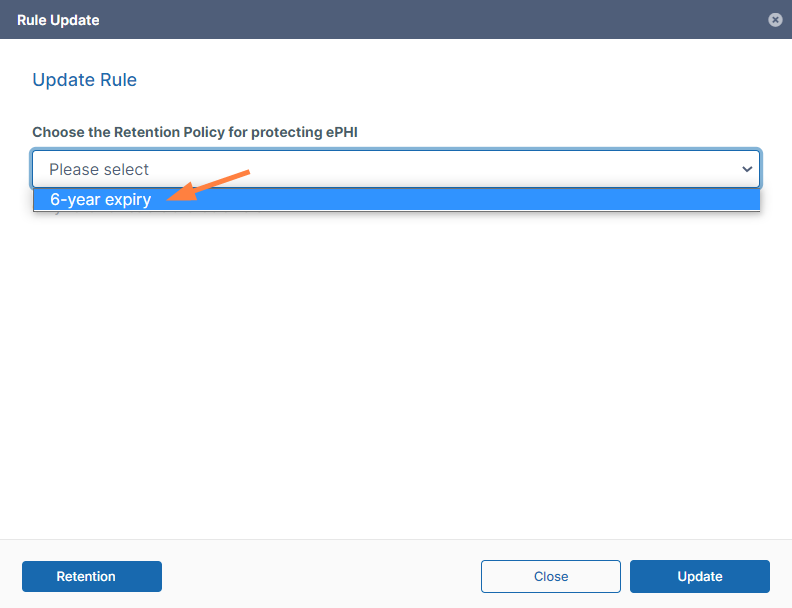792x608 pixels.
Task: Choose the 6-year expiry option
Action: [101, 200]
